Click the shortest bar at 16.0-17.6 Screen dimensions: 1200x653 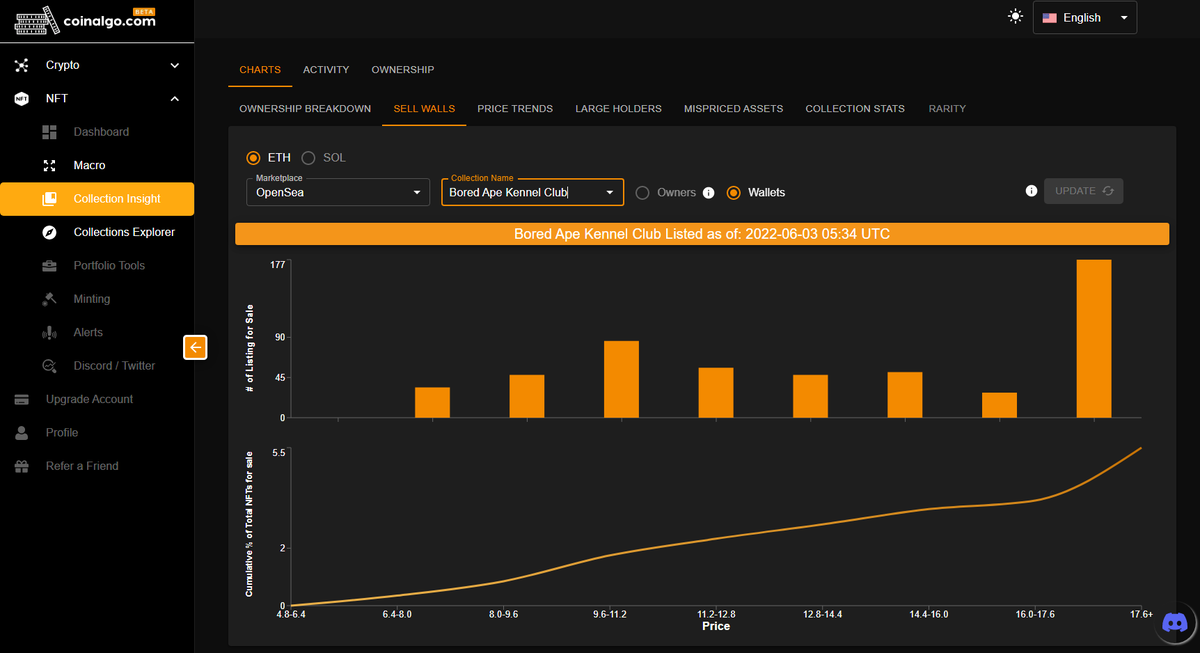tap(999, 405)
